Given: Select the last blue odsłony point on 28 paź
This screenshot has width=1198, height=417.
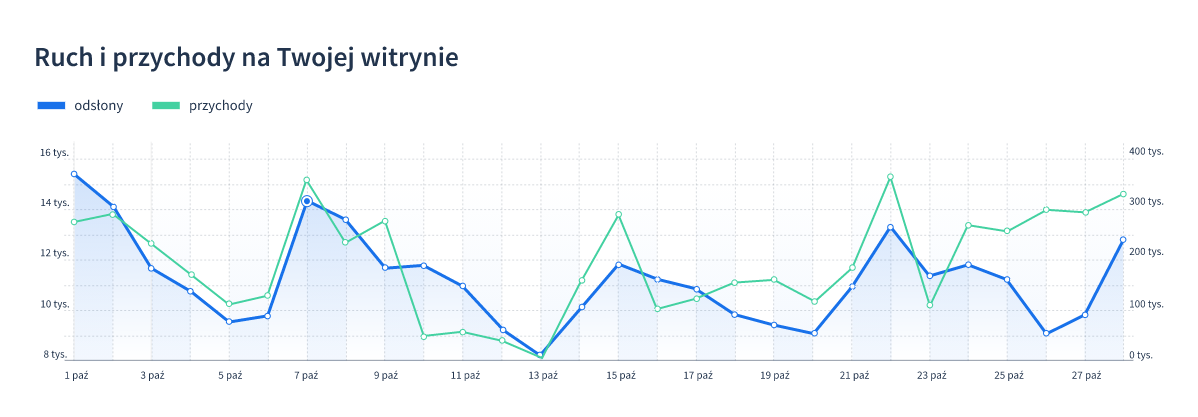Looking at the screenshot, I should 1123,240.
